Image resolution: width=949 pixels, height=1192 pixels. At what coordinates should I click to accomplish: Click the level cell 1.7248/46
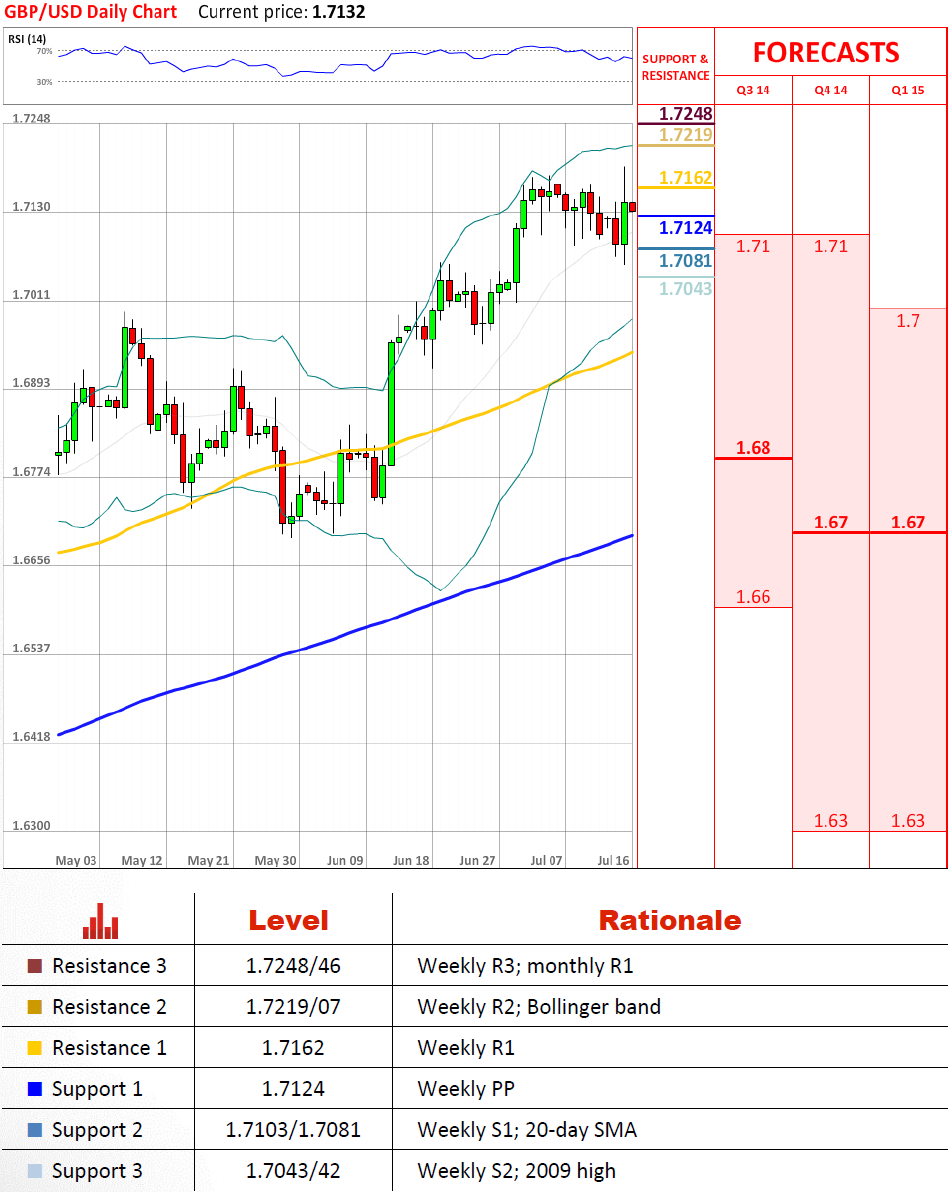pos(293,966)
